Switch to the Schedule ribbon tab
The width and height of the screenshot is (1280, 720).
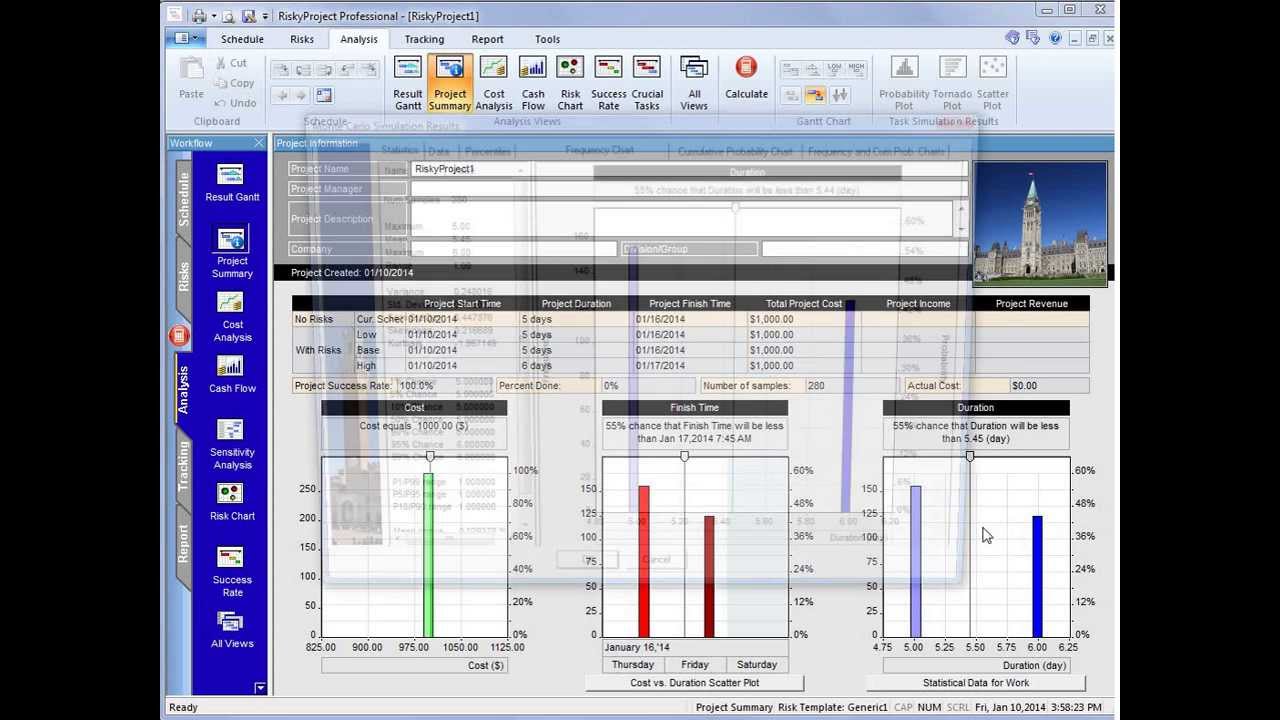point(242,39)
